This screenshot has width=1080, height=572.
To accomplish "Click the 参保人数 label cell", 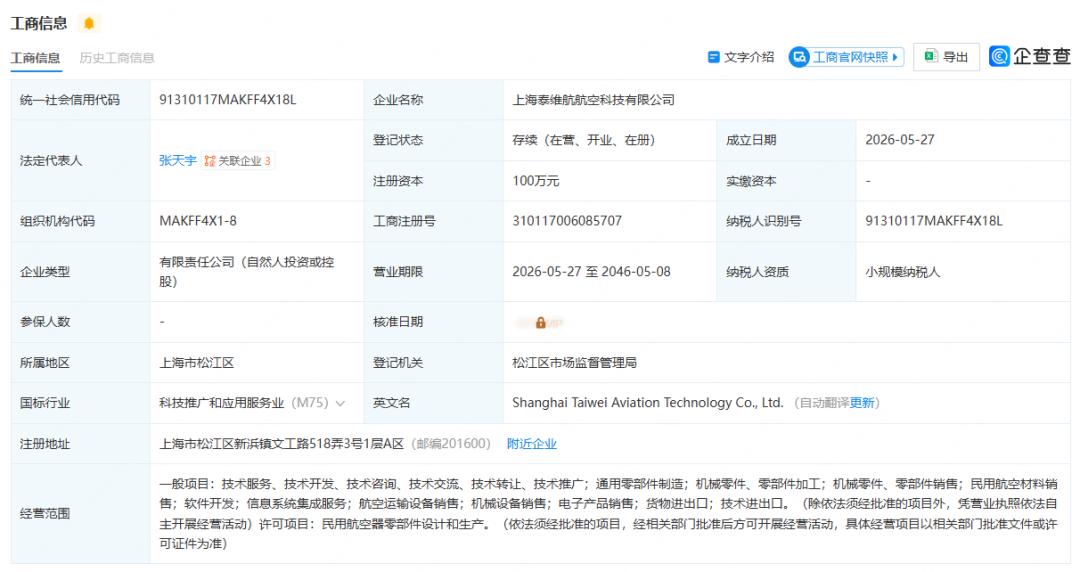I will click(80, 322).
